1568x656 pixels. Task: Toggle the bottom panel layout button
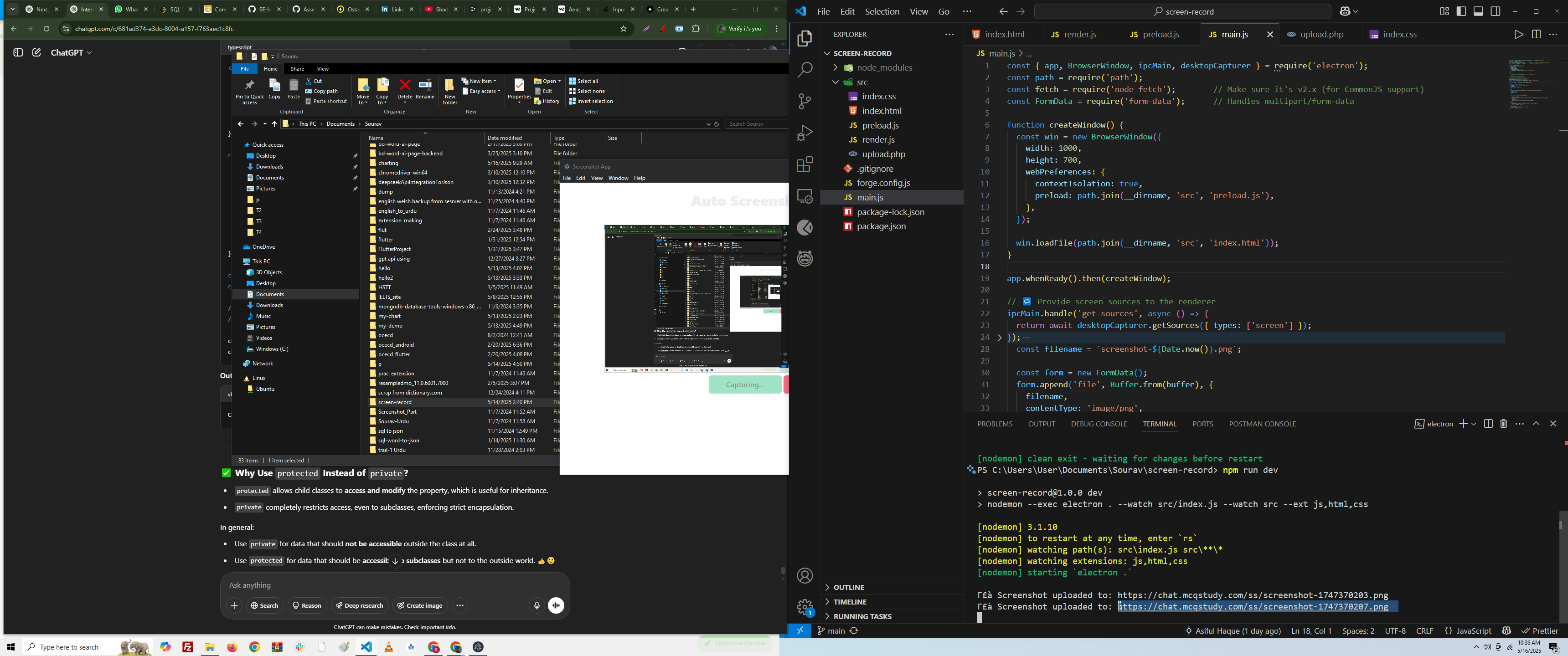pos(1478,11)
